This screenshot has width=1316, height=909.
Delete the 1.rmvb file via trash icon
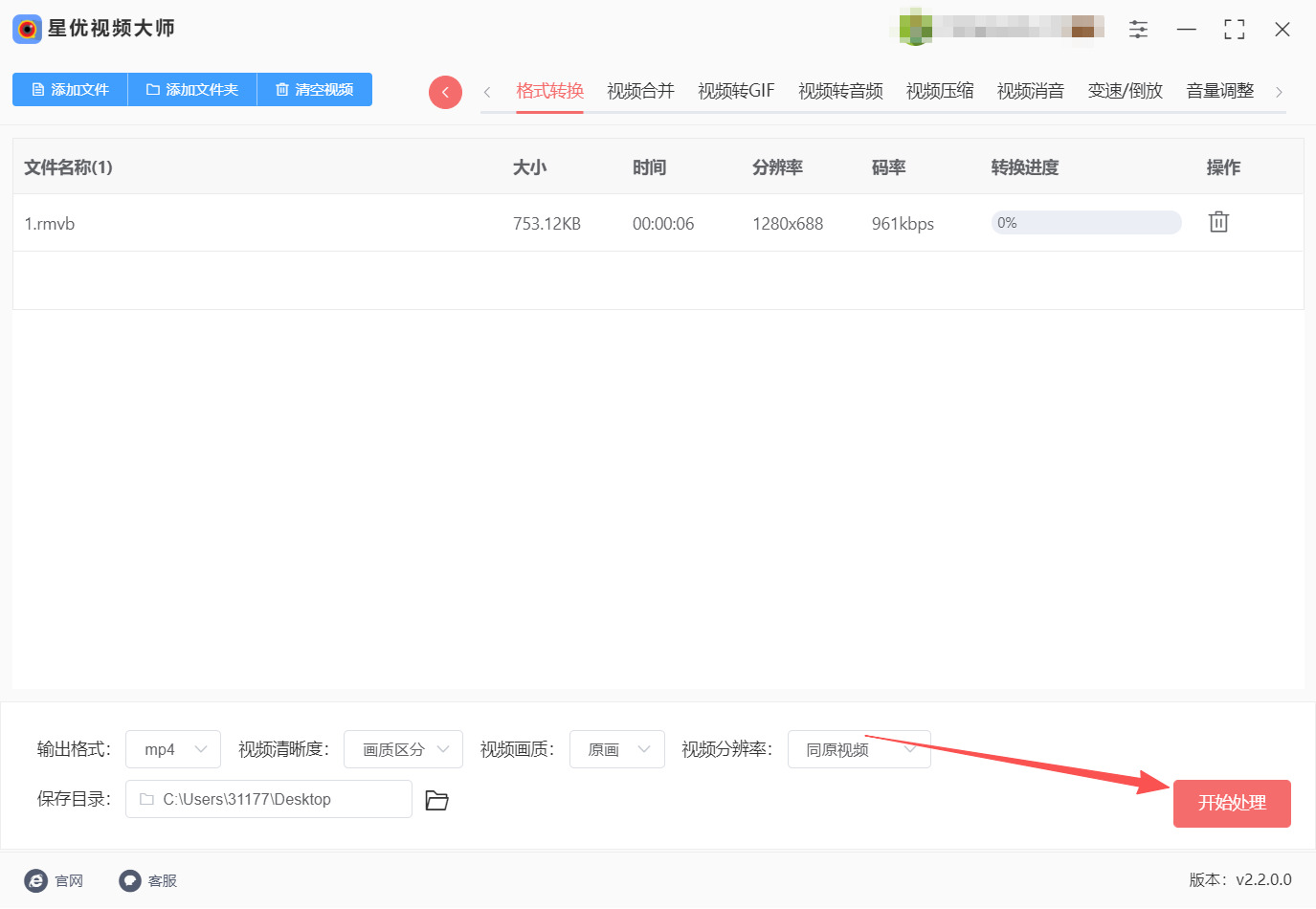[1217, 221]
